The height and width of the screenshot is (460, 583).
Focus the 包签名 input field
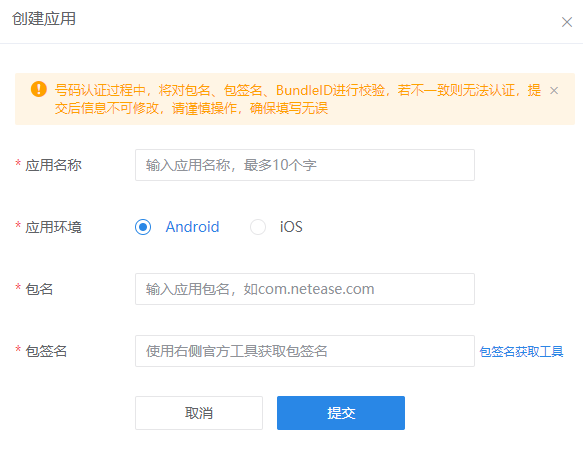click(305, 351)
